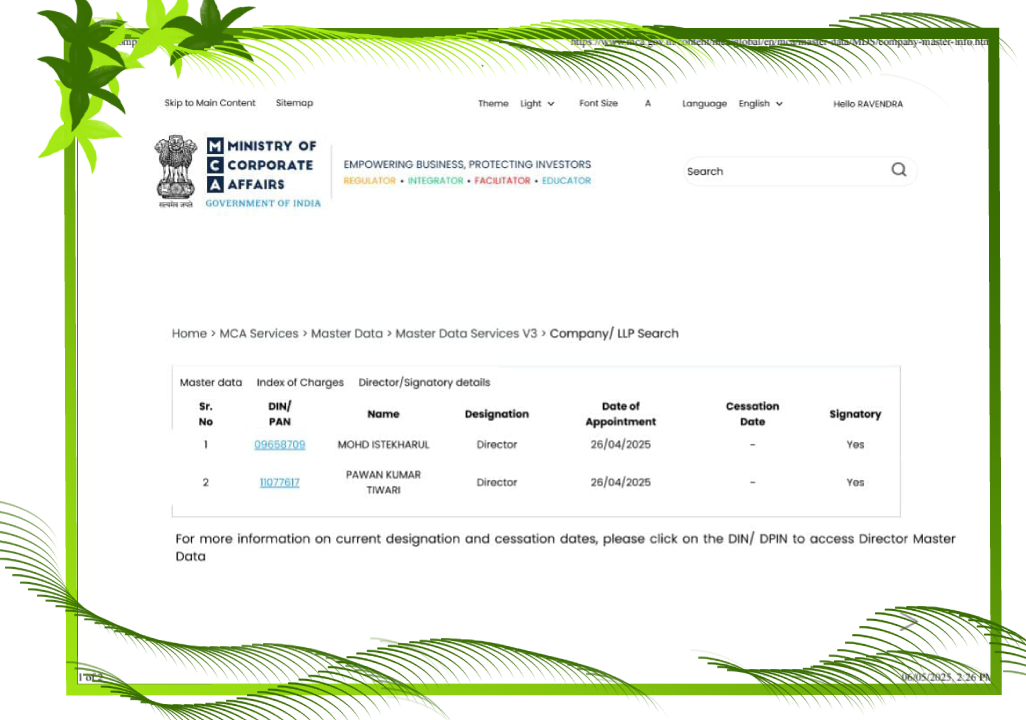Open the Sitemap link
The width and height of the screenshot is (1026, 720).
(x=294, y=103)
